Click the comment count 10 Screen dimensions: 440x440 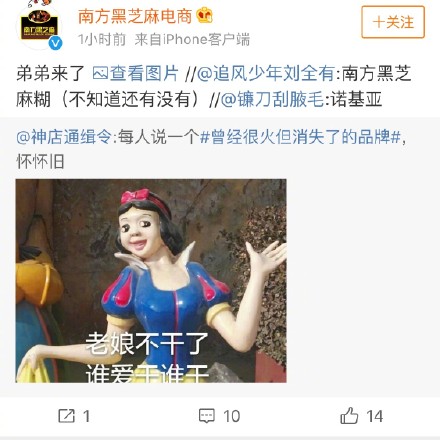click(232, 416)
